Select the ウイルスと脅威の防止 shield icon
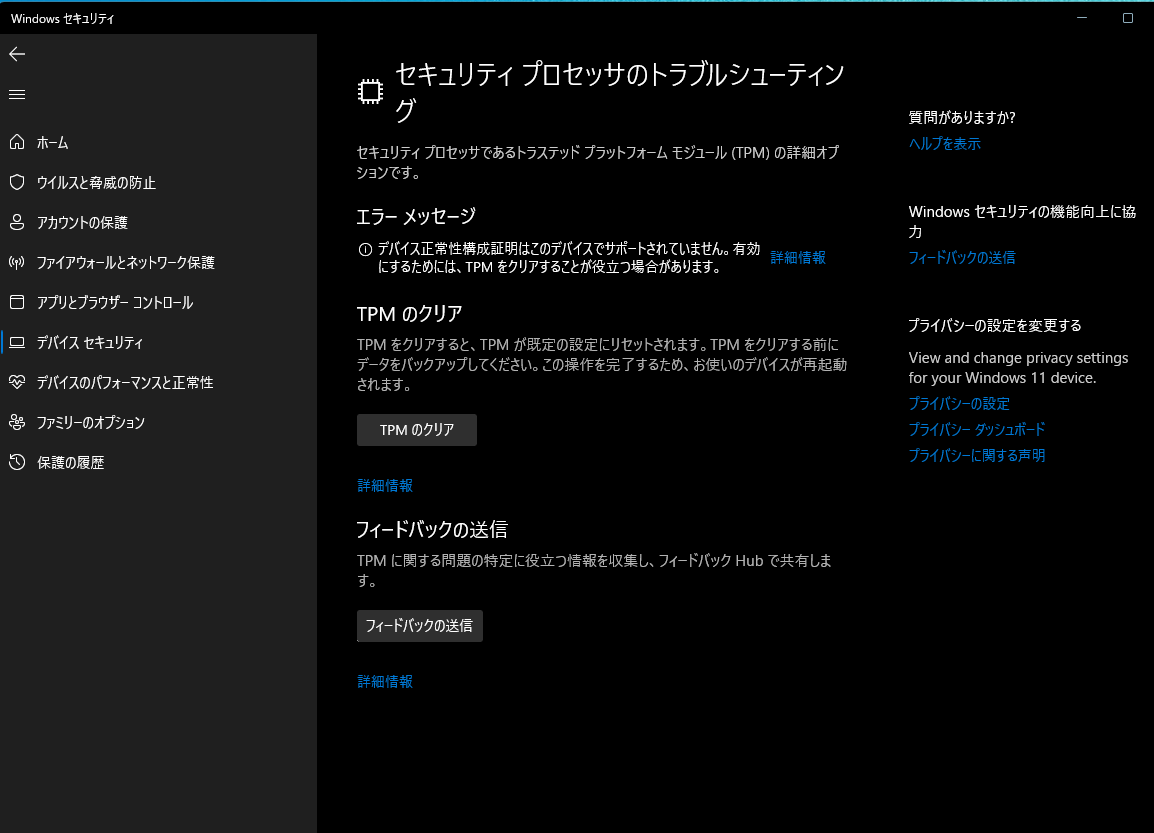The height and width of the screenshot is (833, 1154). click(16, 182)
